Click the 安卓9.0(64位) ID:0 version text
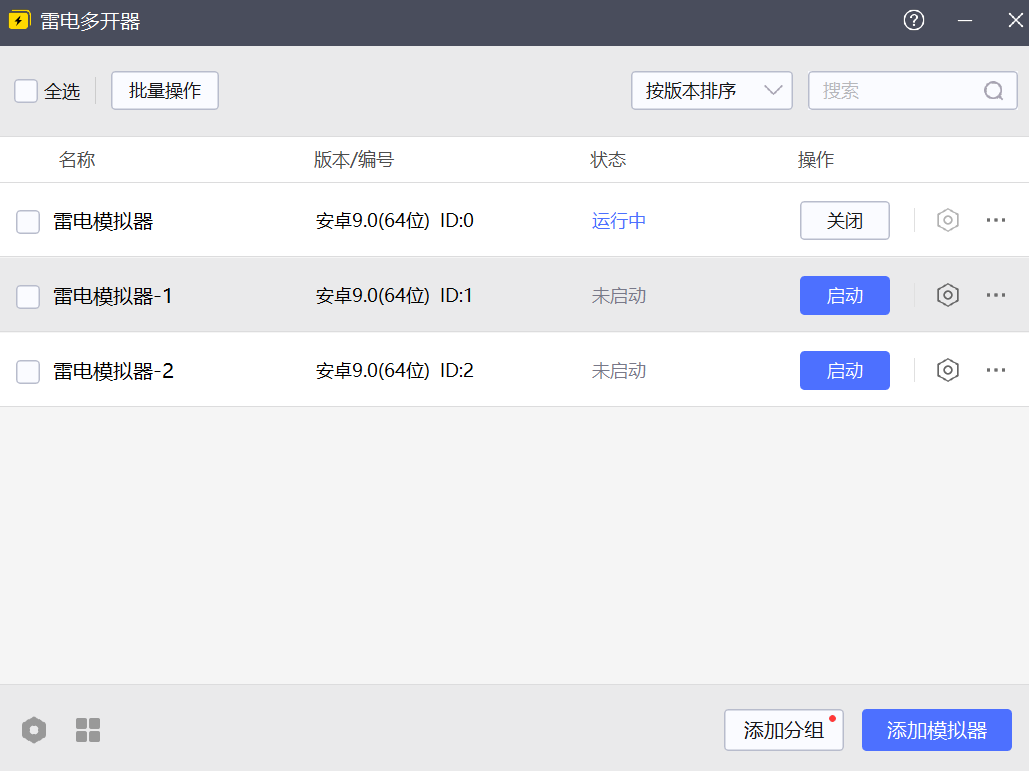1029x771 pixels. (x=394, y=220)
